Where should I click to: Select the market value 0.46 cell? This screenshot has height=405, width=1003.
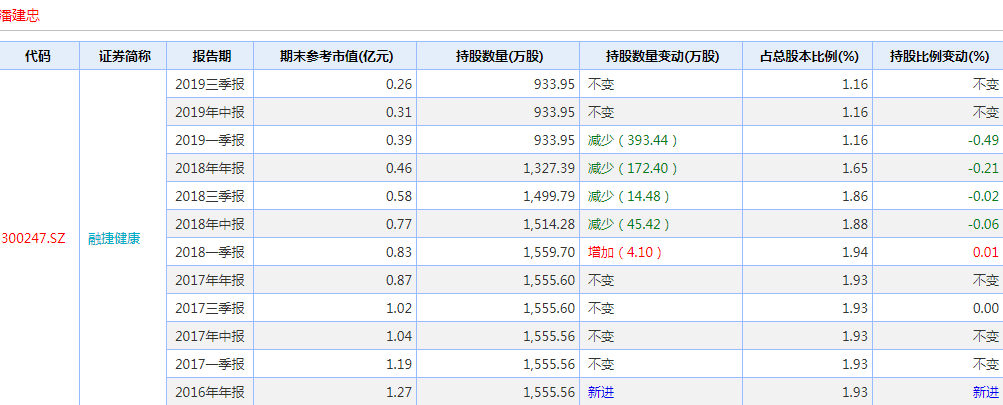[335, 168]
